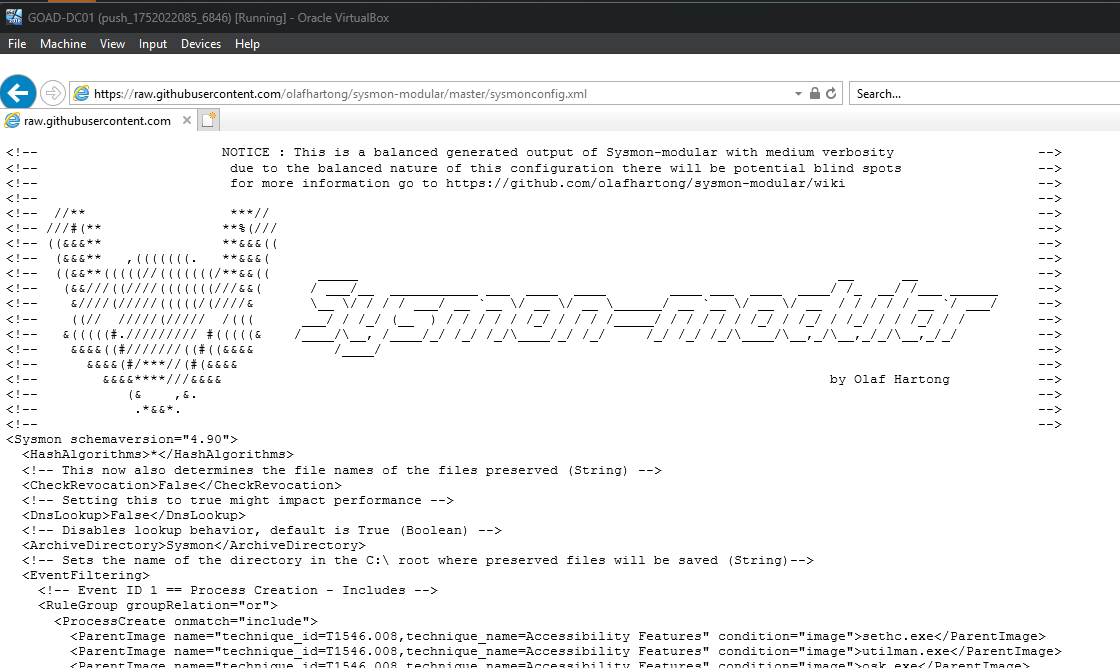Click the DnsLookup False line

click(x=134, y=514)
